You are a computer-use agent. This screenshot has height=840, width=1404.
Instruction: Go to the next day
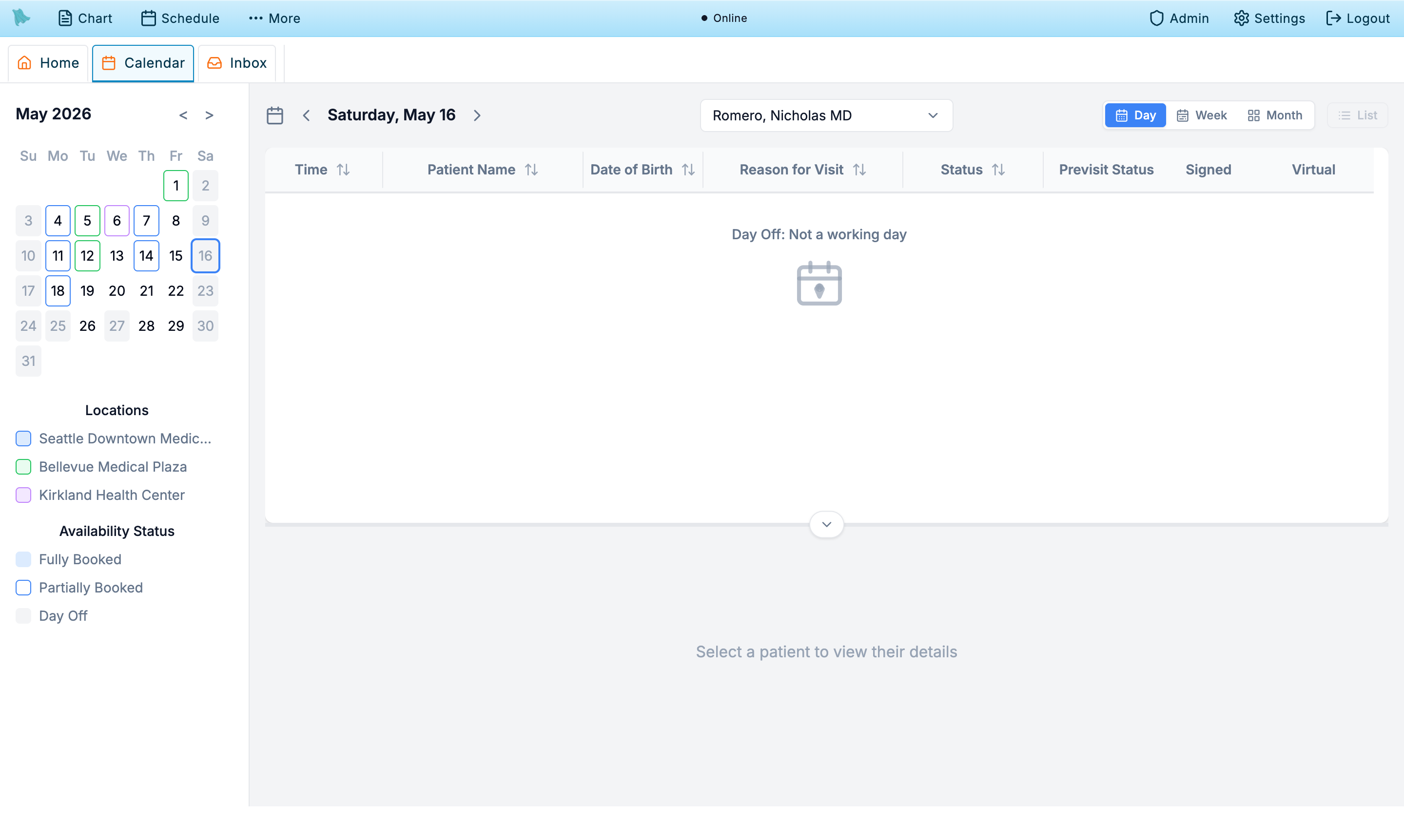pos(477,115)
